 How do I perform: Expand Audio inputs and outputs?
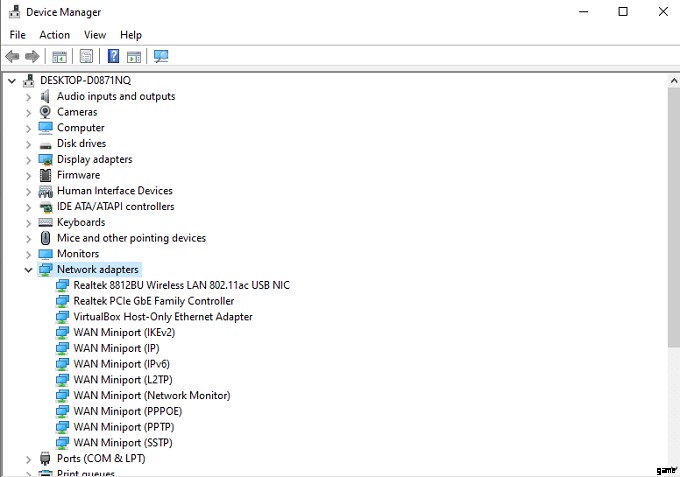click(x=28, y=97)
